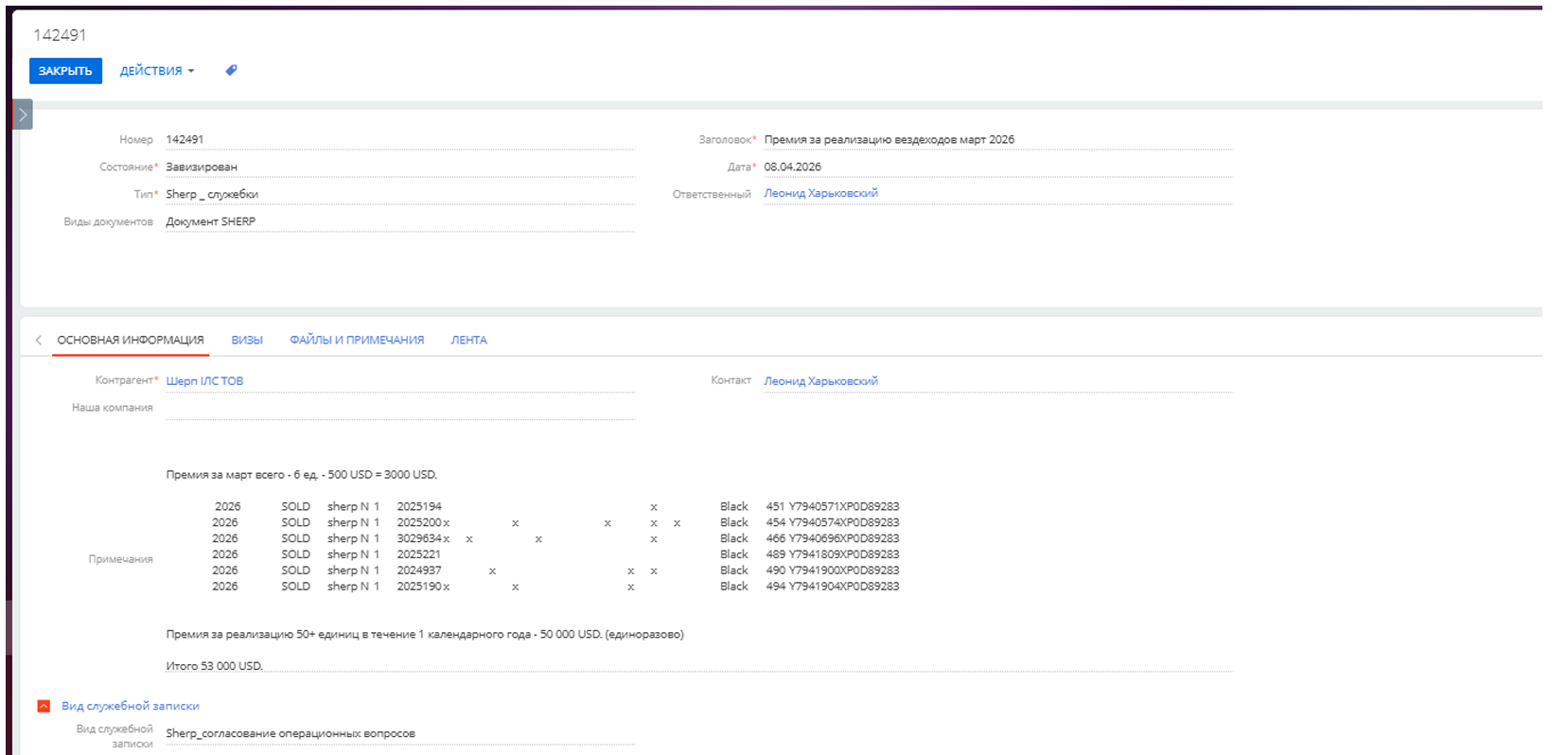Click the Sherp_согласование операционных вопросов field
This screenshot has width=1568, height=755.
pos(399,733)
